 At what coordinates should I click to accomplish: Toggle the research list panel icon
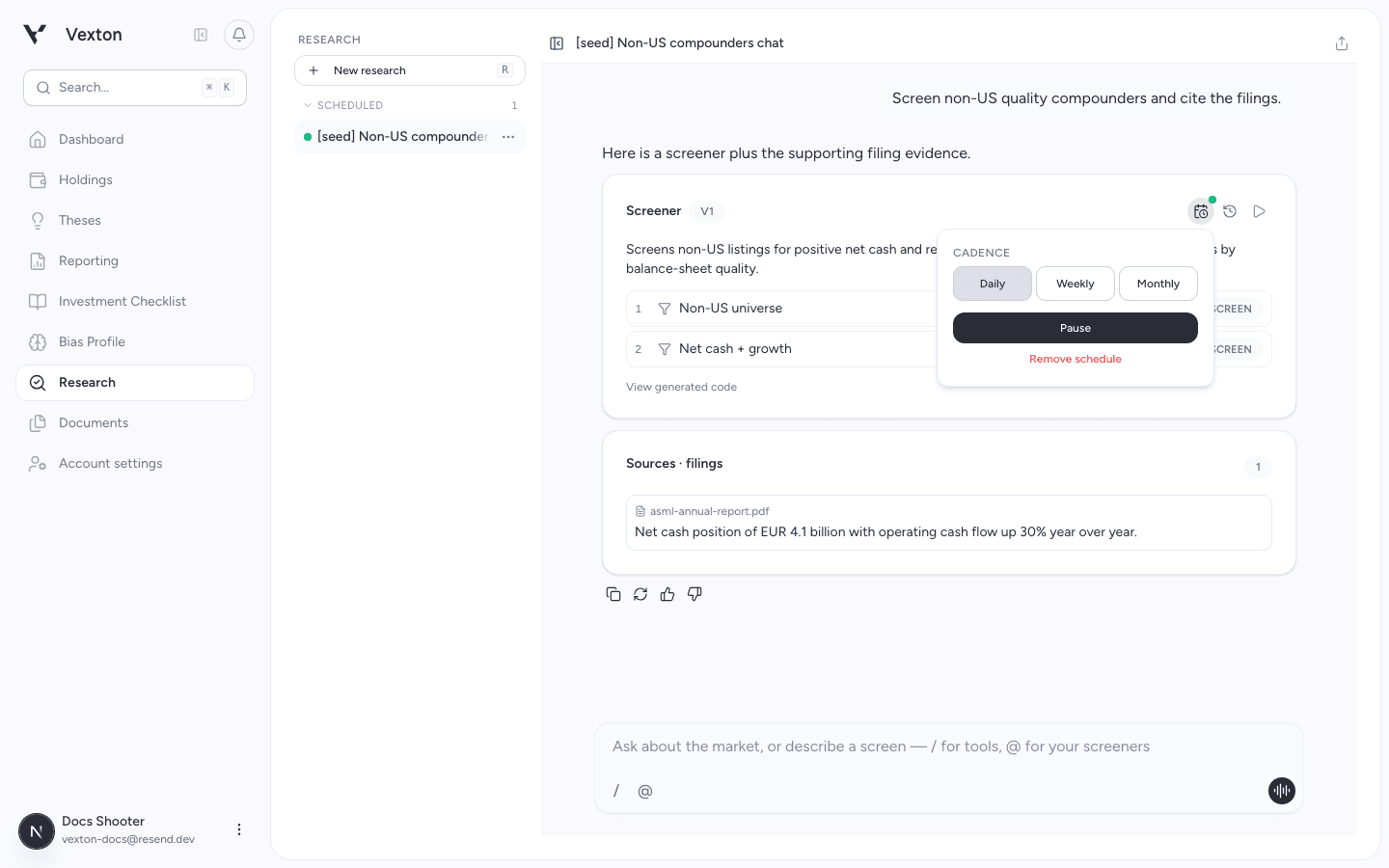point(557,43)
